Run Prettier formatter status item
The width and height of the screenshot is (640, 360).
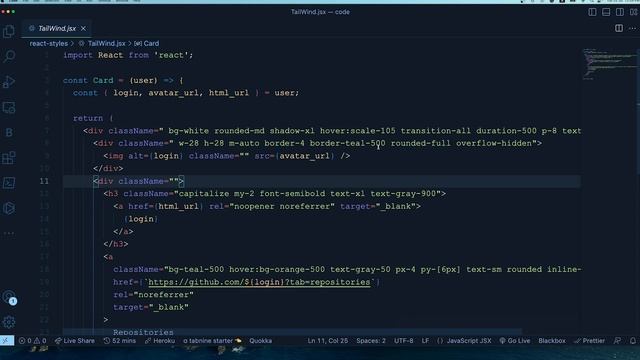589,340
